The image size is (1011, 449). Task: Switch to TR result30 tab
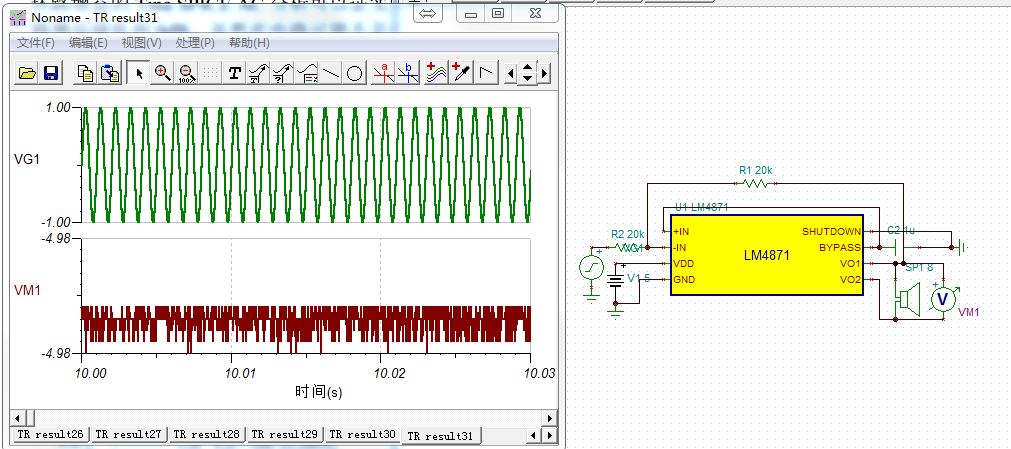tap(362, 435)
